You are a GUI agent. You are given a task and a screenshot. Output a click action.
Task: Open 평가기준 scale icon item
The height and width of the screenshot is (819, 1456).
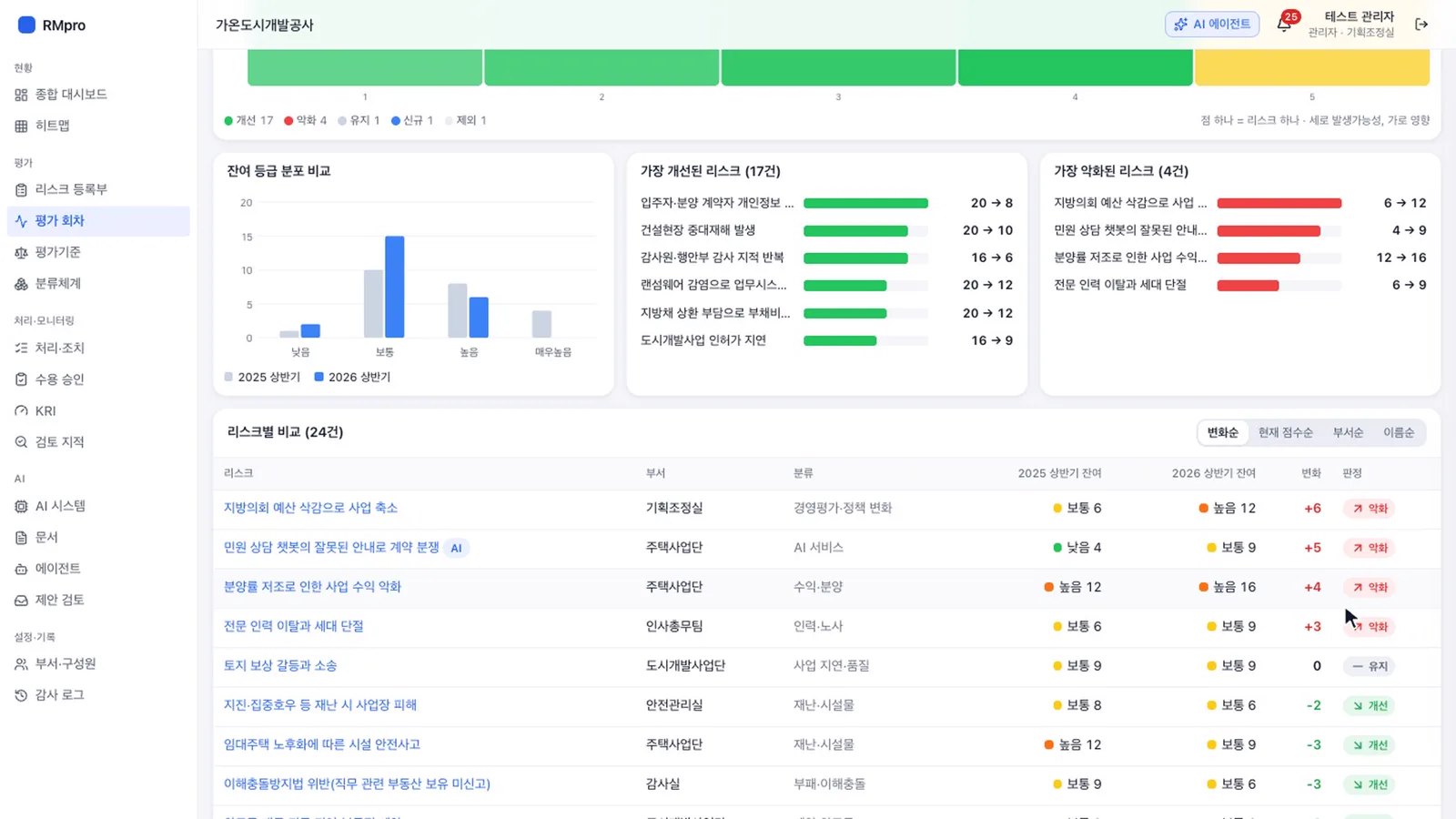point(98,252)
